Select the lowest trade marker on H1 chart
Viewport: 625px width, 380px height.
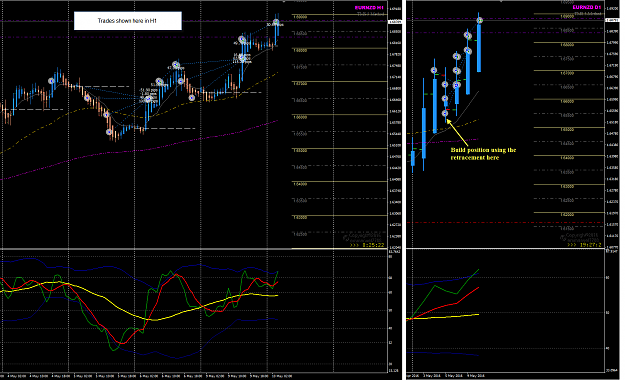point(109,132)
